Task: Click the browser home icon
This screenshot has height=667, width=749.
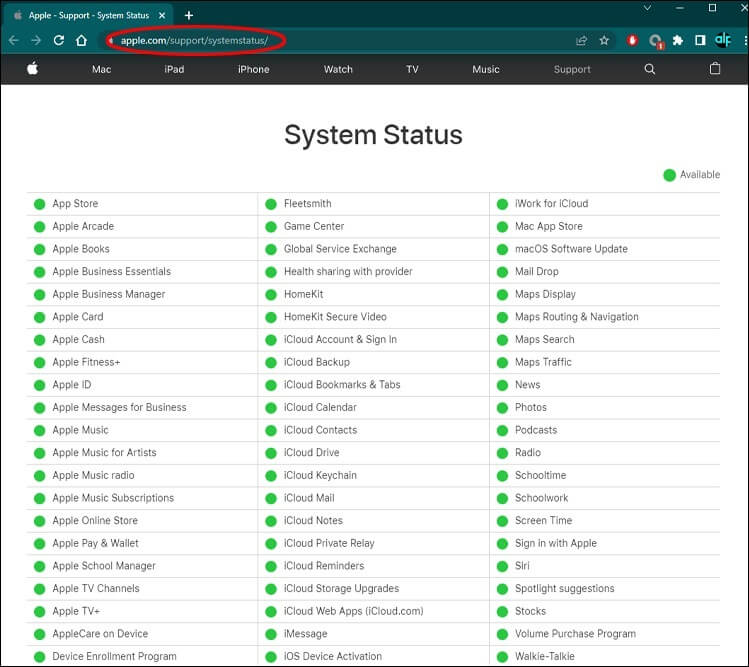Action: [x=82, y=41]
